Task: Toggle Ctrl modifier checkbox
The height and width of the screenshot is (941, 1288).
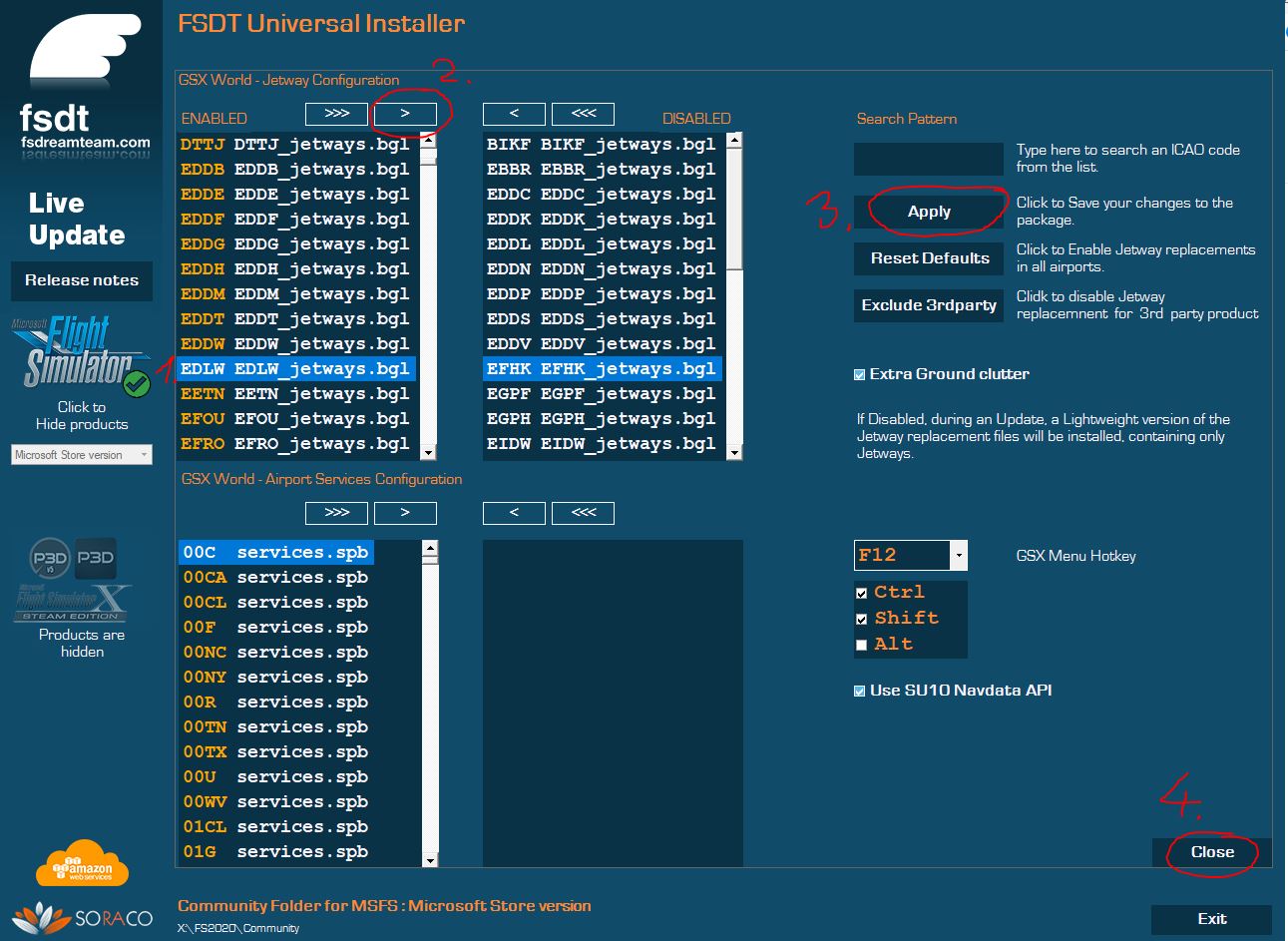Action: 862,594
